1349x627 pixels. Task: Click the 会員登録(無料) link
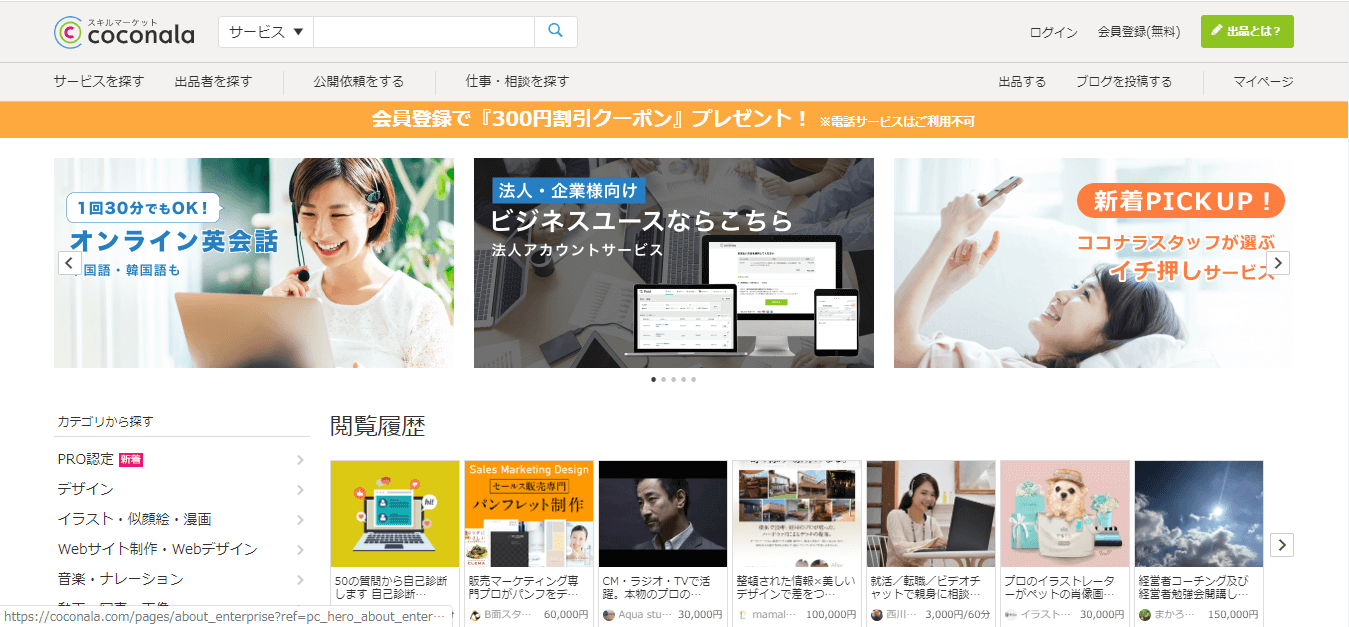pos(1138,32)
